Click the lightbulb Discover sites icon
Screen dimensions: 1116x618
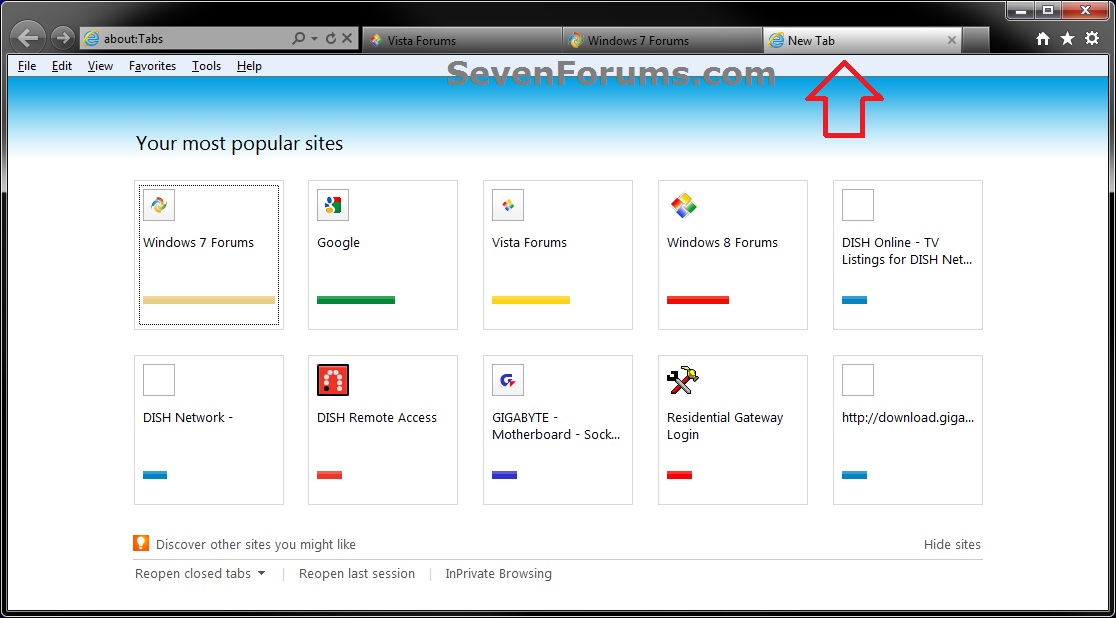click(141, 544)
